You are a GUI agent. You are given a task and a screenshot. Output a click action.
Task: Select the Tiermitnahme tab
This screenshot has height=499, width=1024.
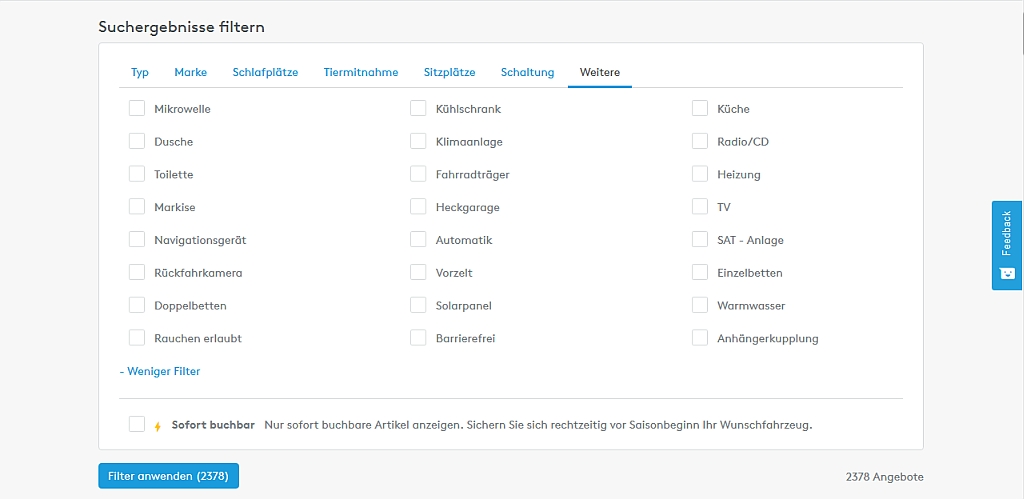(x=360, y=72)
